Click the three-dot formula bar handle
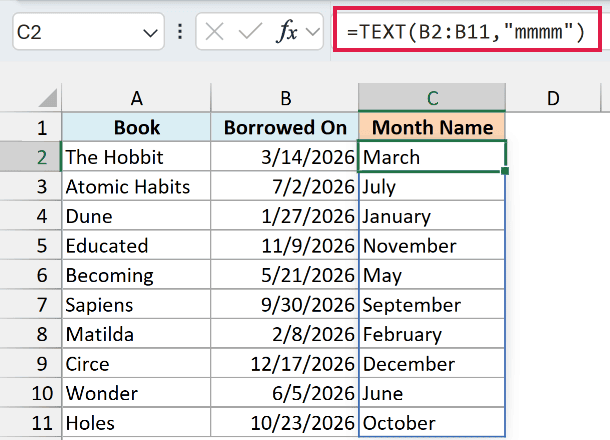Image resolution: width=610 pixels, height=440 pixels. coord(180,32)
